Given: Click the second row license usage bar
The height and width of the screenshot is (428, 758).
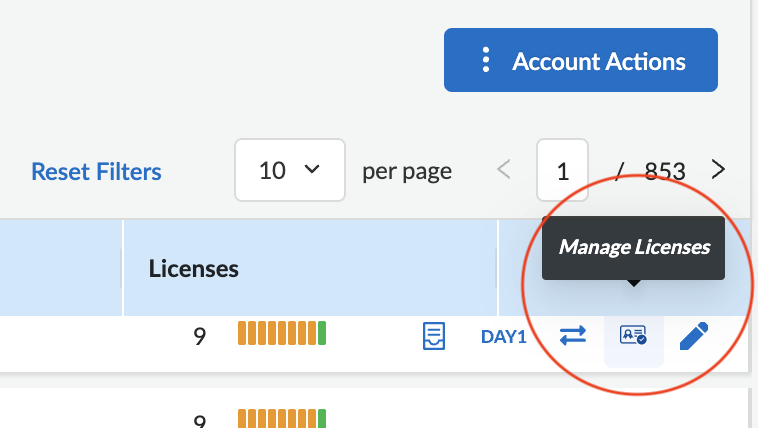Looking at the screenshot, I should pos(282,418).
